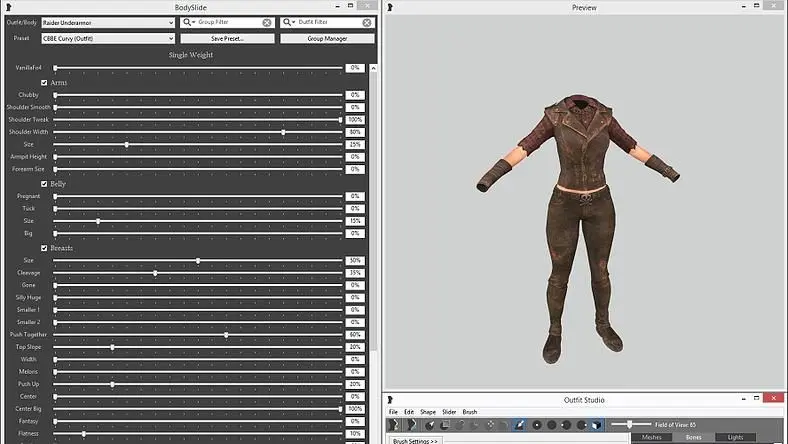Clear the Outfit Filter with its X icon
Image resolution: width=788 pixels, height=444 pixels.
[367, 23]
